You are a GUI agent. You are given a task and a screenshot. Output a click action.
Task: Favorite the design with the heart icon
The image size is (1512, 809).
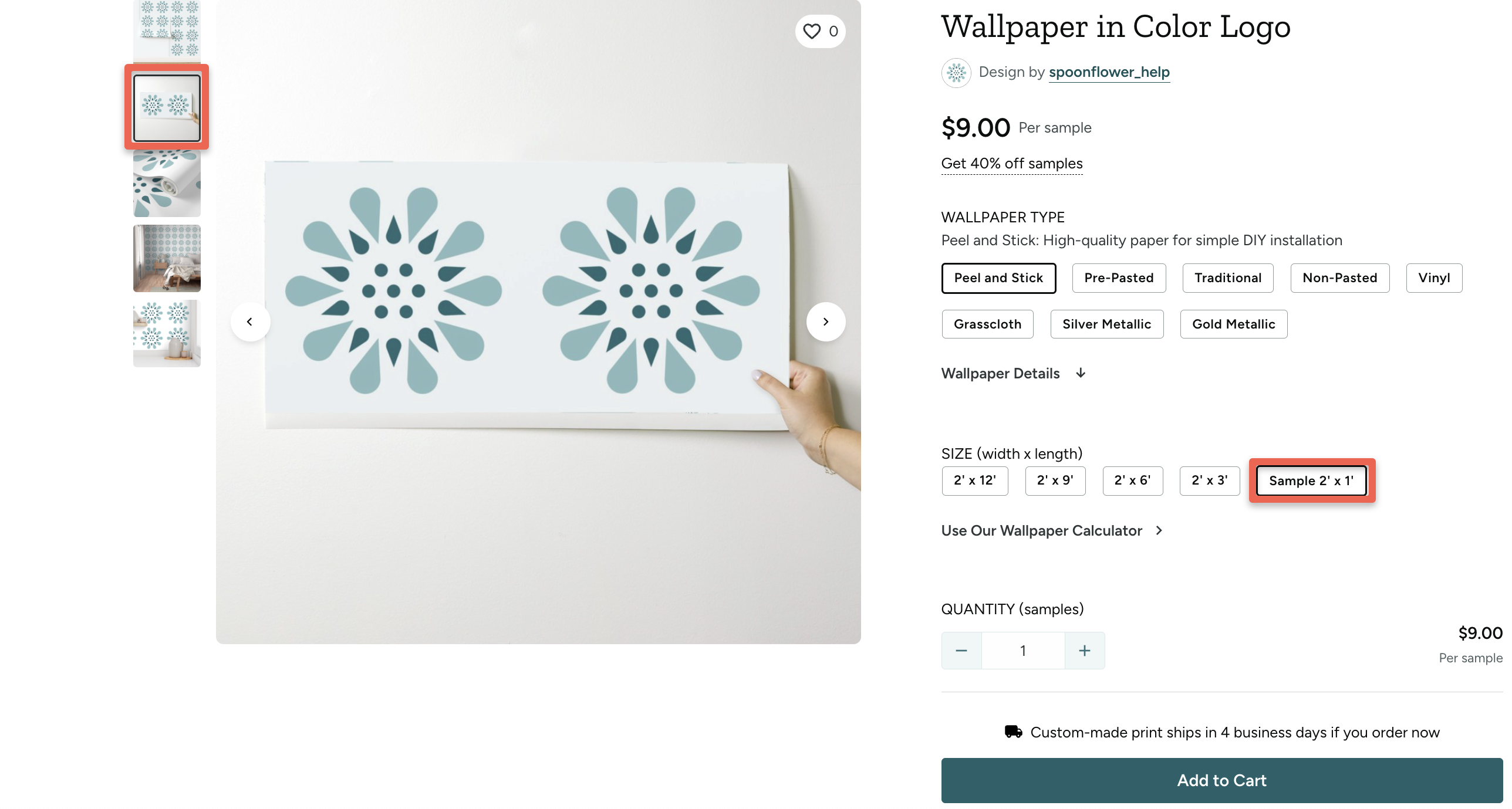[812, 32]
